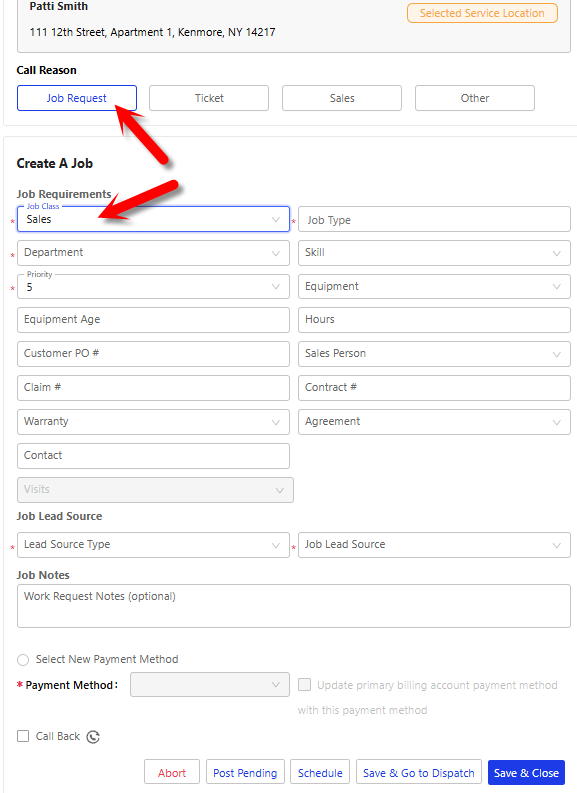Click the Warranty chevron icon
Viewport: 577px width, 793px height.
coord(276,422)
